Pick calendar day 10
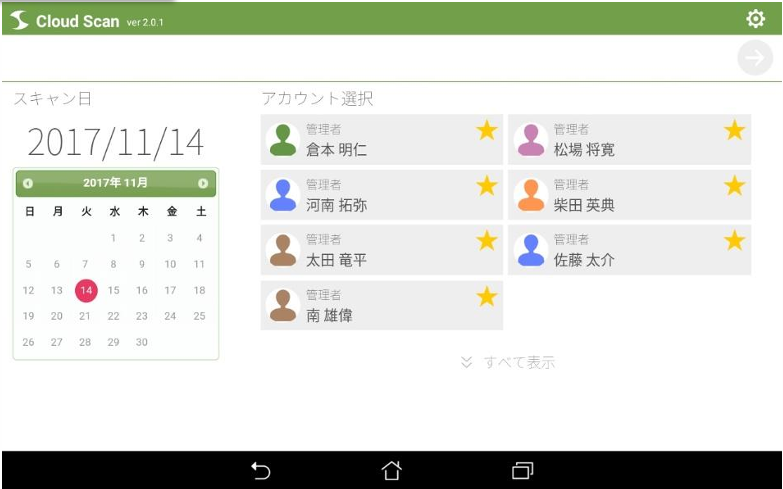Image resolution: width=783 pixels, height=489 pixels. tap(170, 264)
